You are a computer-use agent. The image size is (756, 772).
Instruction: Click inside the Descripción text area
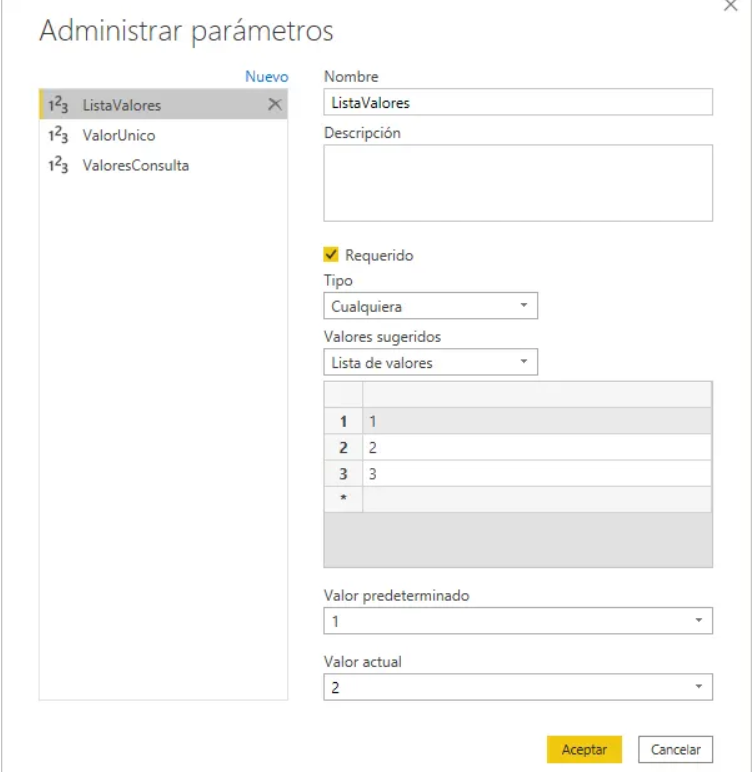point(517,182)
